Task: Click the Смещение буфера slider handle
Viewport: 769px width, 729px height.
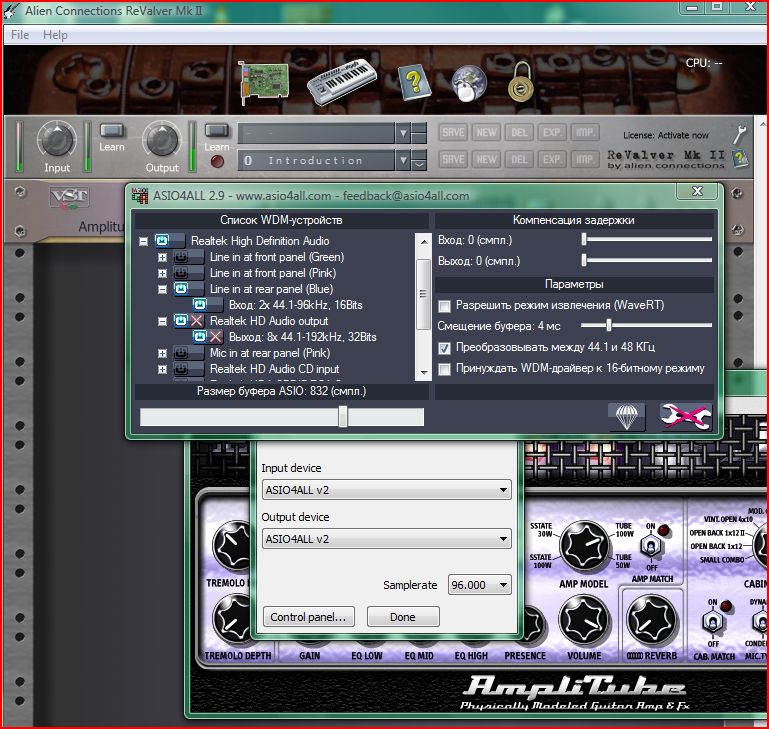Action: (x=609, y=325)
